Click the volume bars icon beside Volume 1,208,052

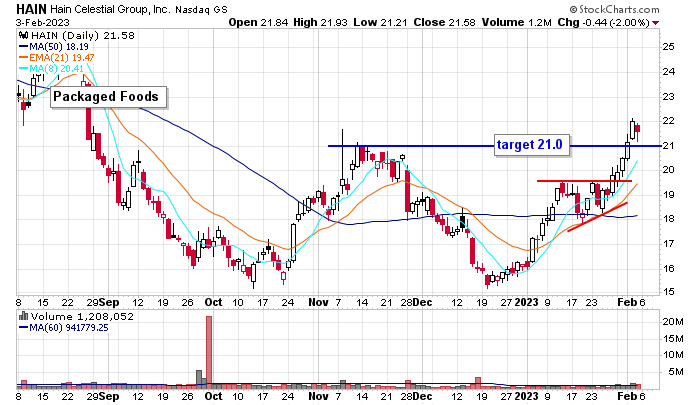coord(23,316)
